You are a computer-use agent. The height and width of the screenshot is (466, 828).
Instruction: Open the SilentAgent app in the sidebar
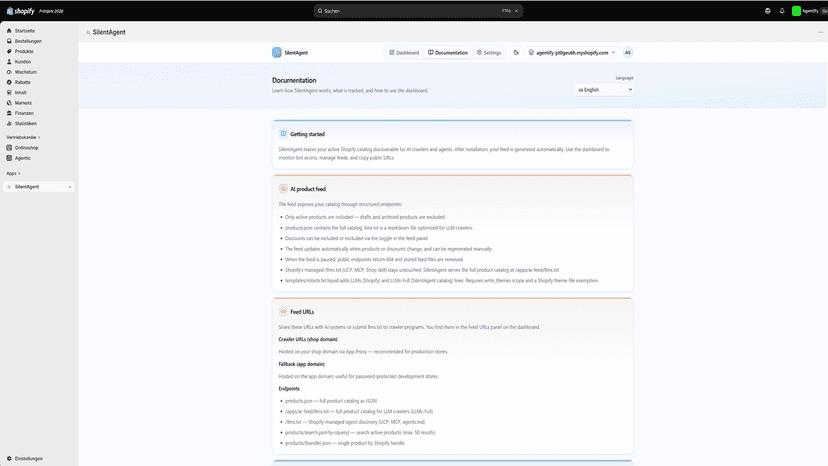(x=39, y=187)
